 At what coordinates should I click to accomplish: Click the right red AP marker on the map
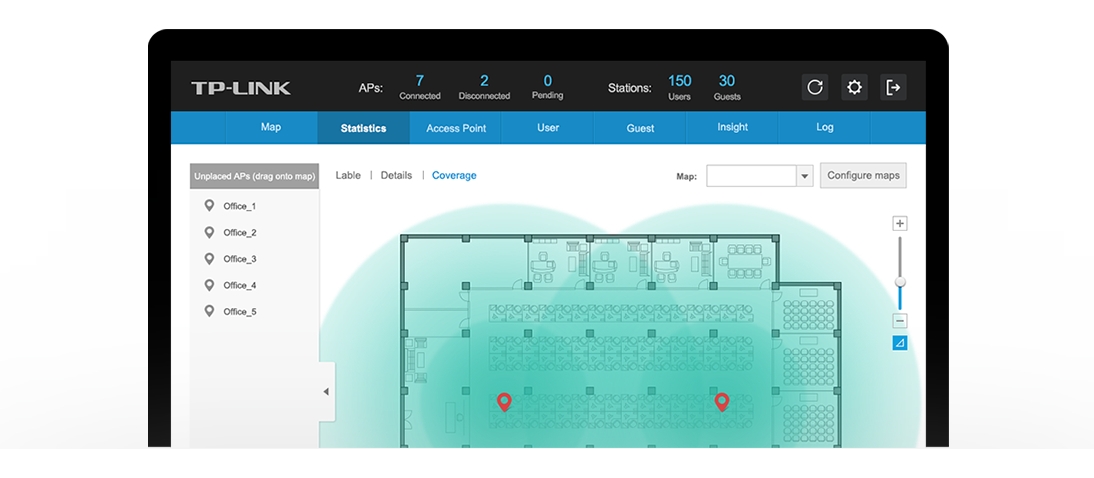(722, 401)
